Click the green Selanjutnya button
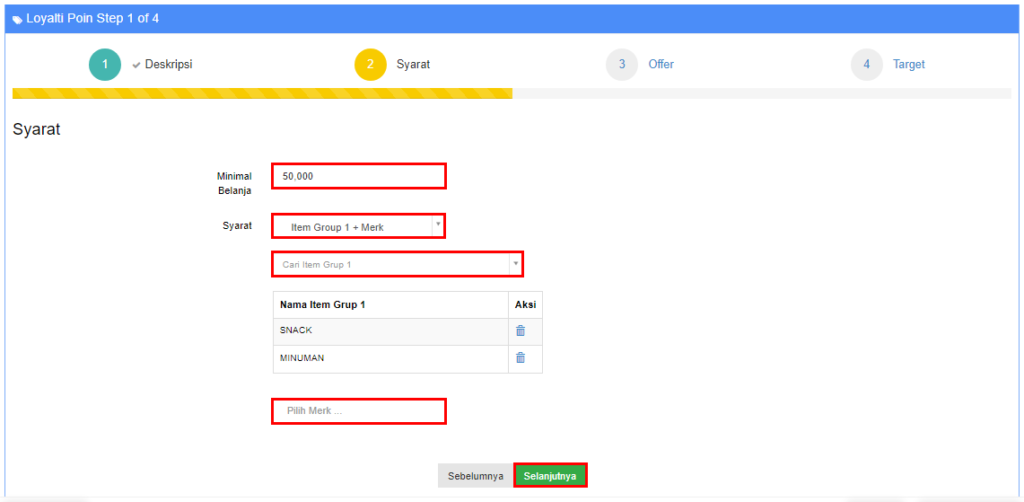Viewport: 1024px width, 502px height. (x=550, y=476)
